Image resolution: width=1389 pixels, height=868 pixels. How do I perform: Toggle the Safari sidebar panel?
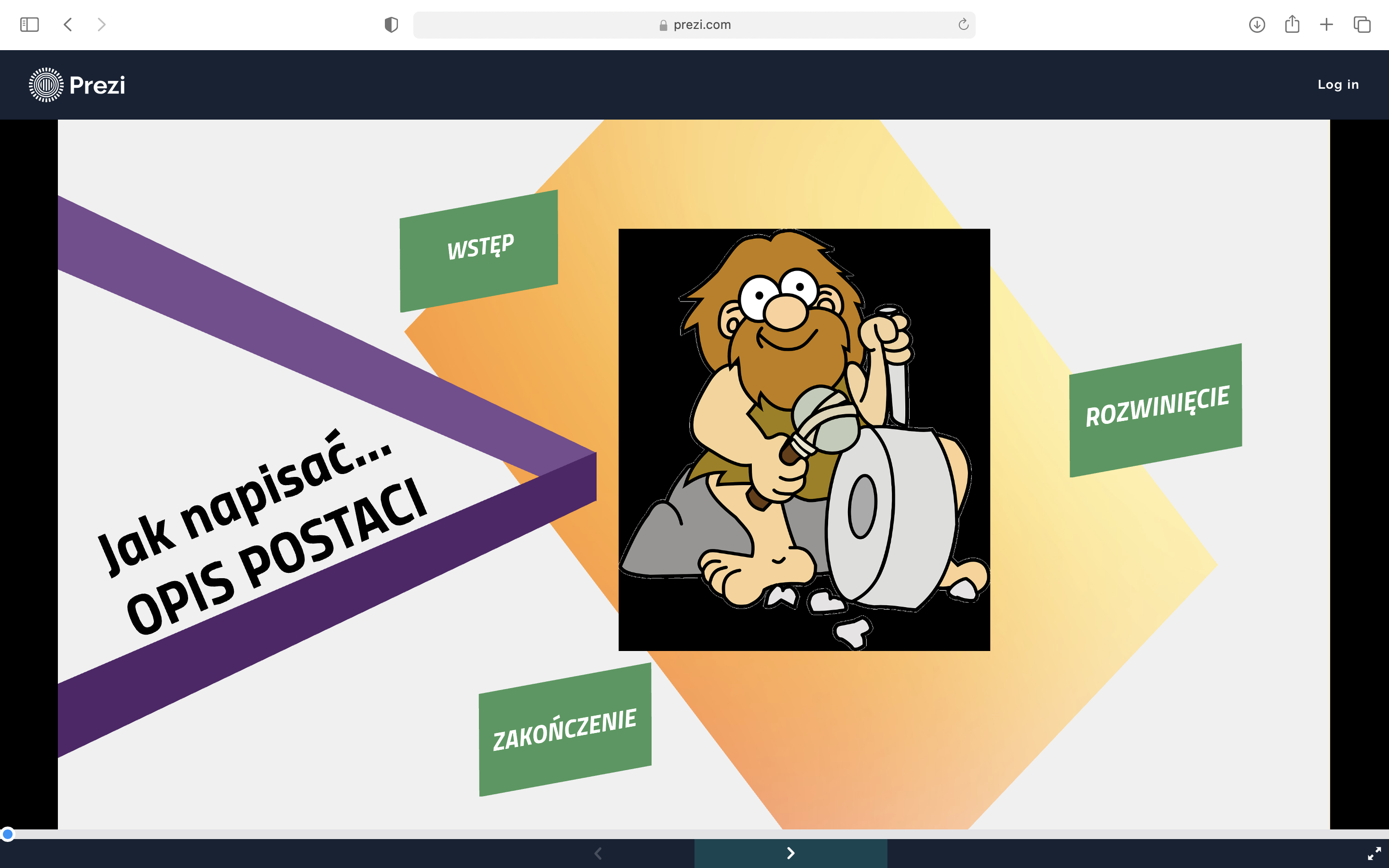pyautogui.click(x=29, y=25)
